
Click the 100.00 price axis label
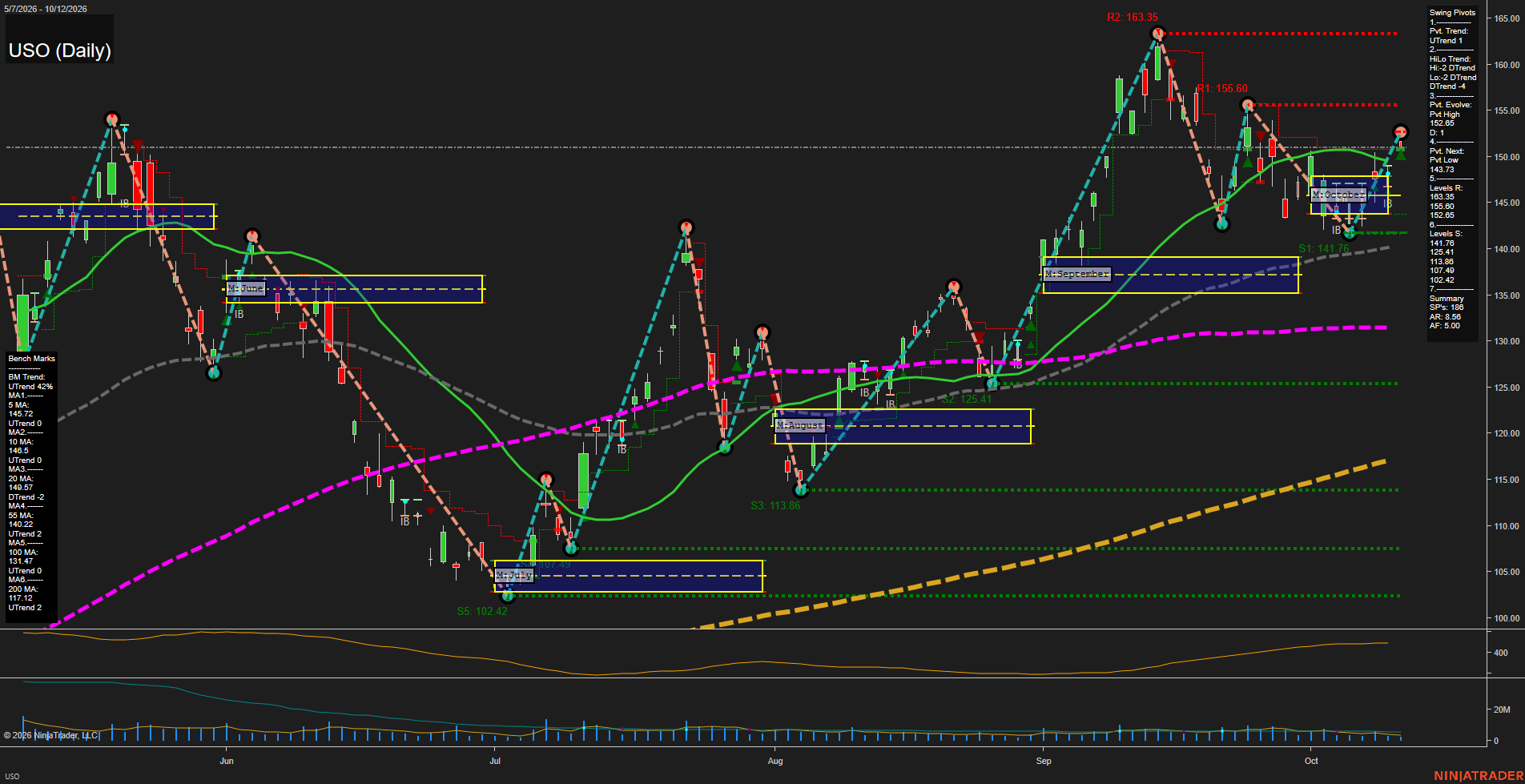(x=1507, y=618)
